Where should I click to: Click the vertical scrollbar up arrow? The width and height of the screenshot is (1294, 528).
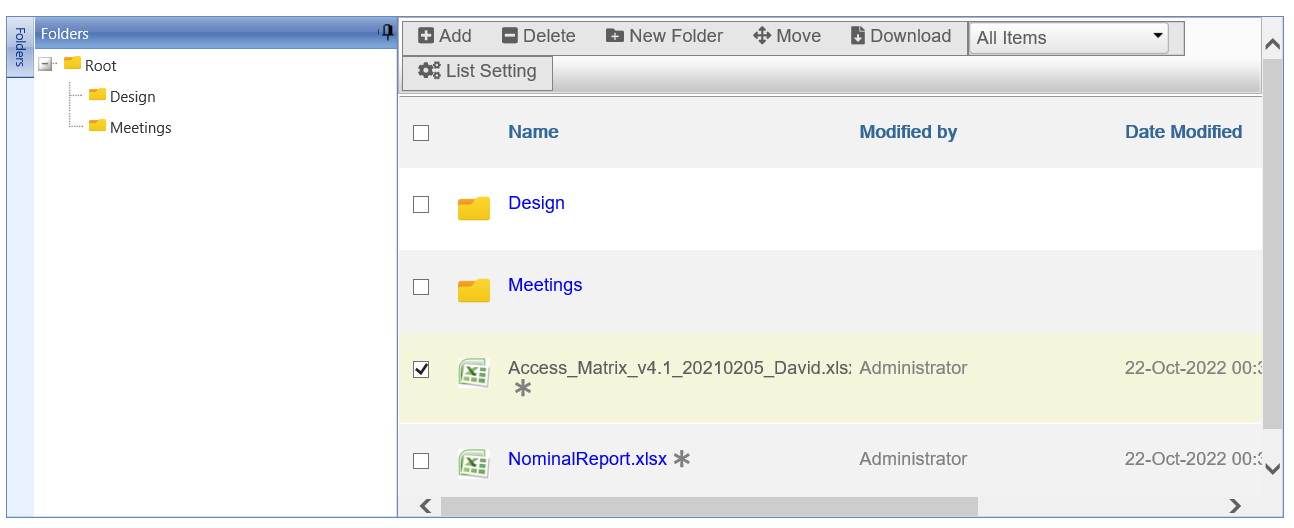(x=1272, y=45)
